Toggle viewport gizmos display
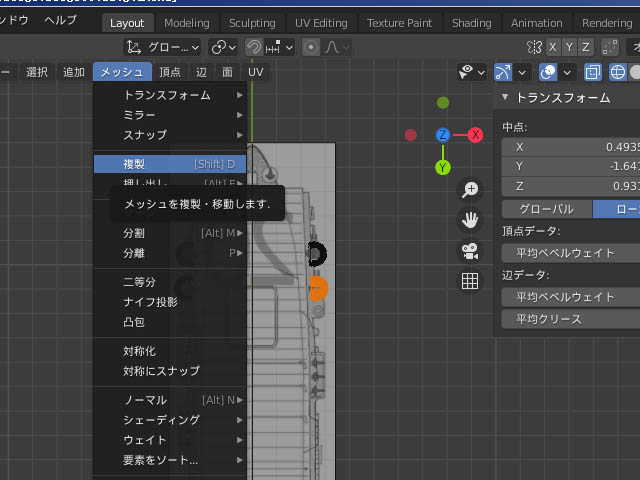 503,73
